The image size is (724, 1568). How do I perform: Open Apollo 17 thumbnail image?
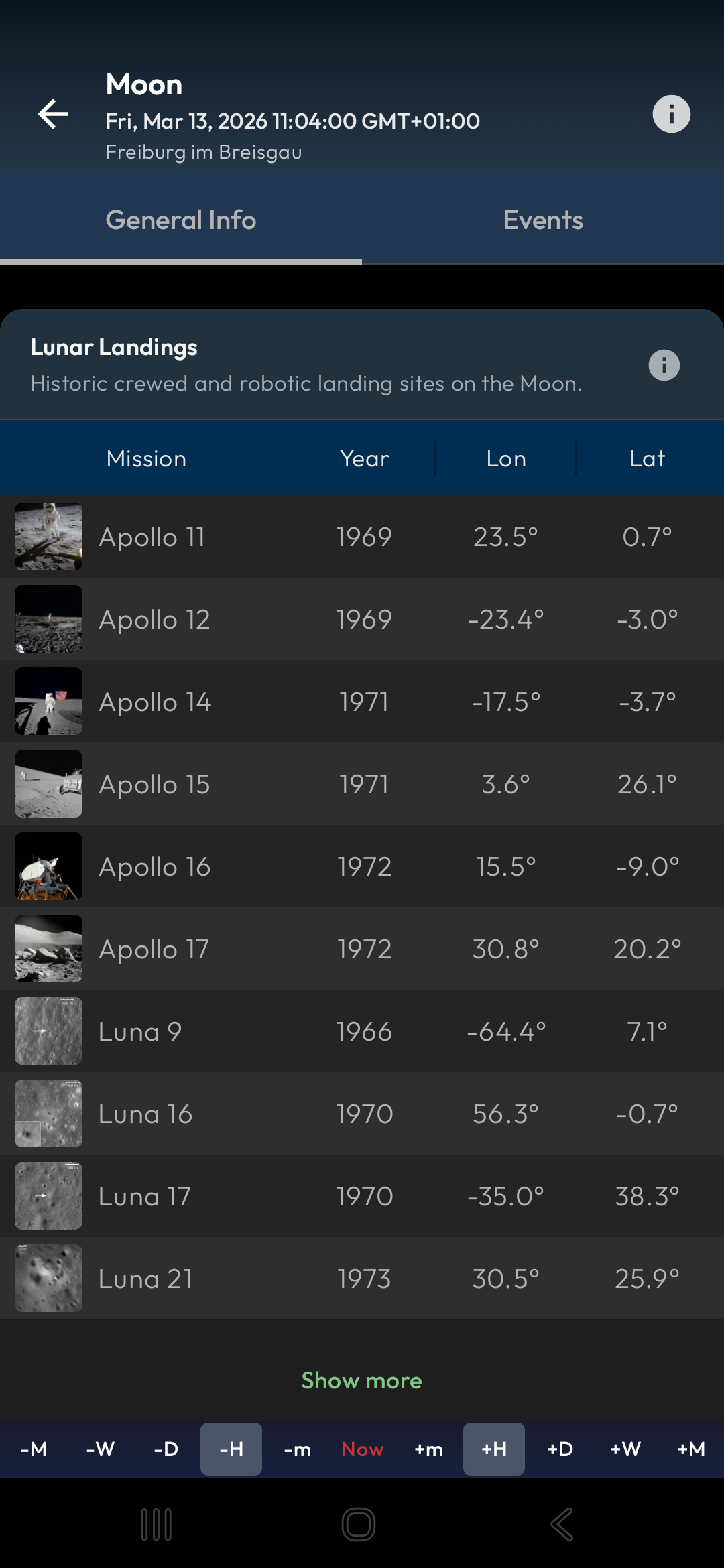[48, 949]
